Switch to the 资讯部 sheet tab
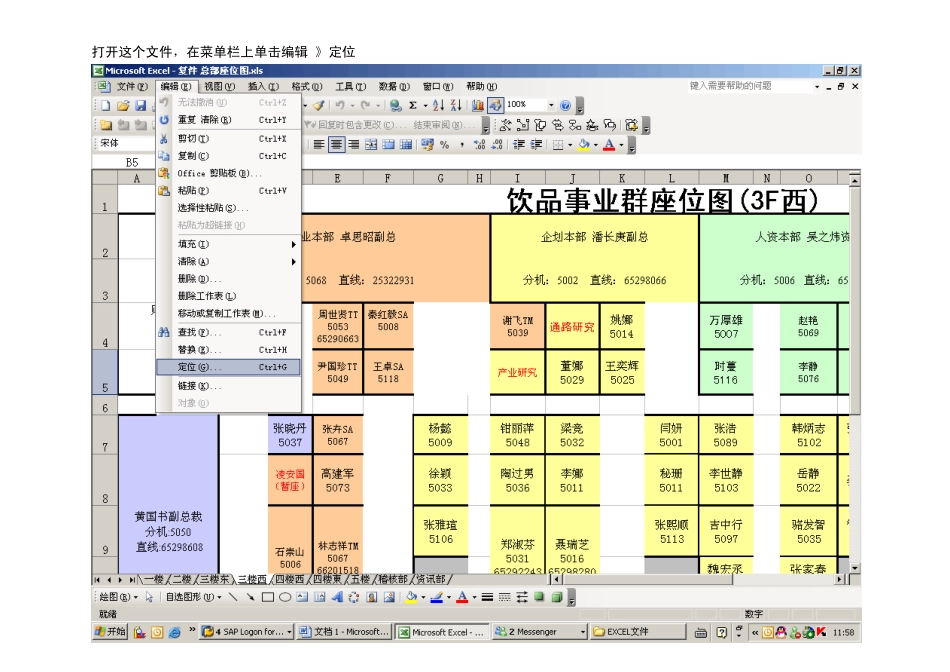The width and height of the screenshot is (950, 672). 432,579
